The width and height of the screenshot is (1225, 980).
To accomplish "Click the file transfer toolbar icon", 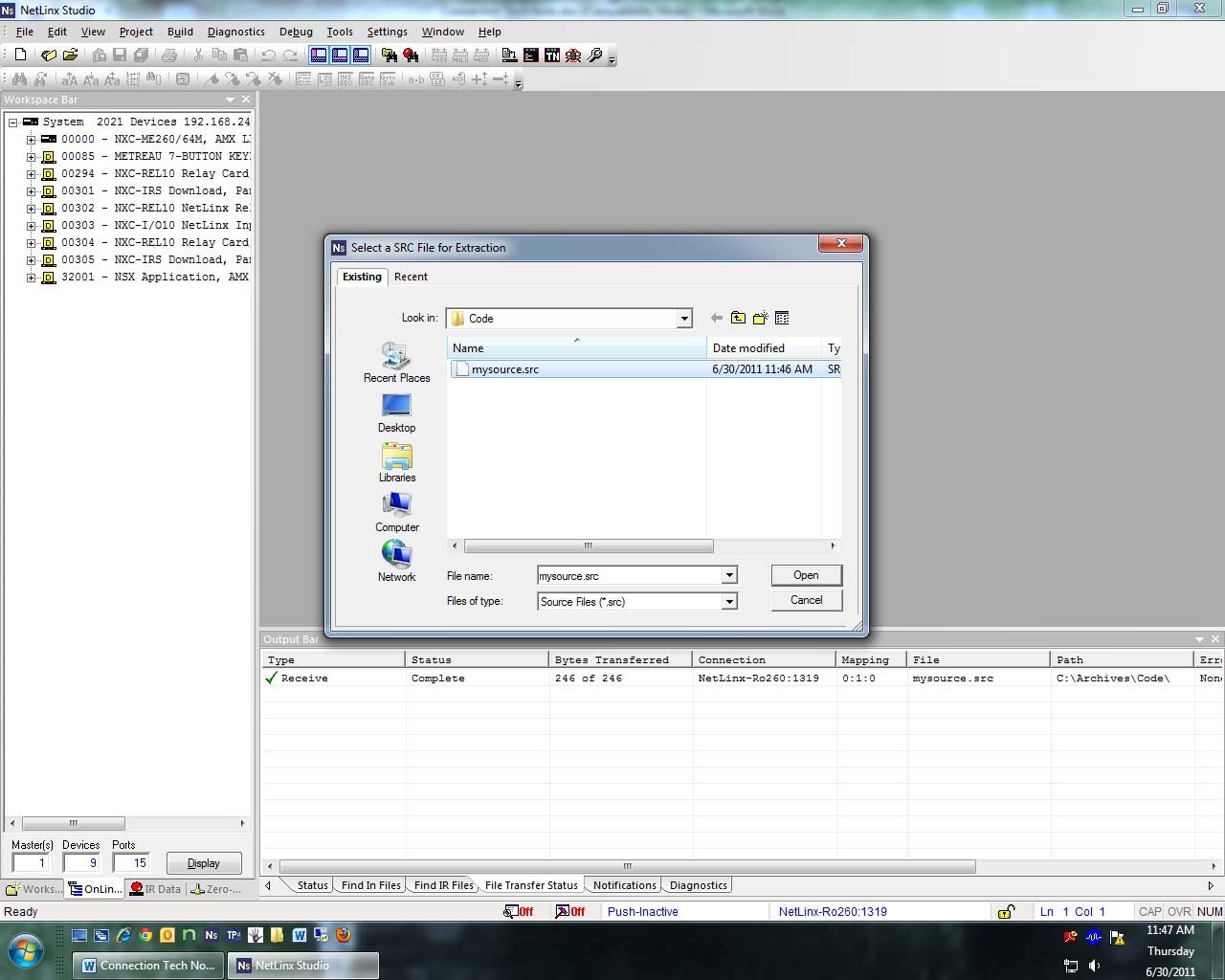I will [510, 56].
